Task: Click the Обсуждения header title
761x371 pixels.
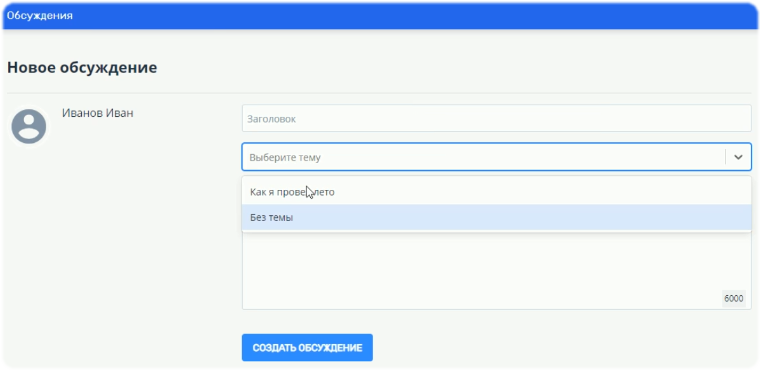Action: pyautogui.click(x=40, y=16)
